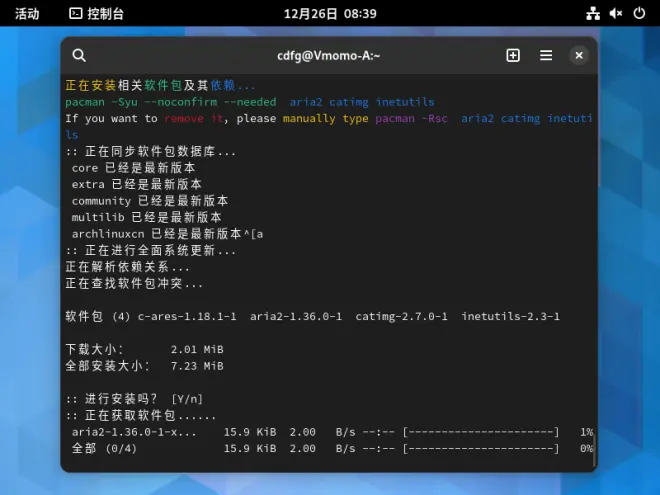Click the aria2 download progress bar

point(481,432)
